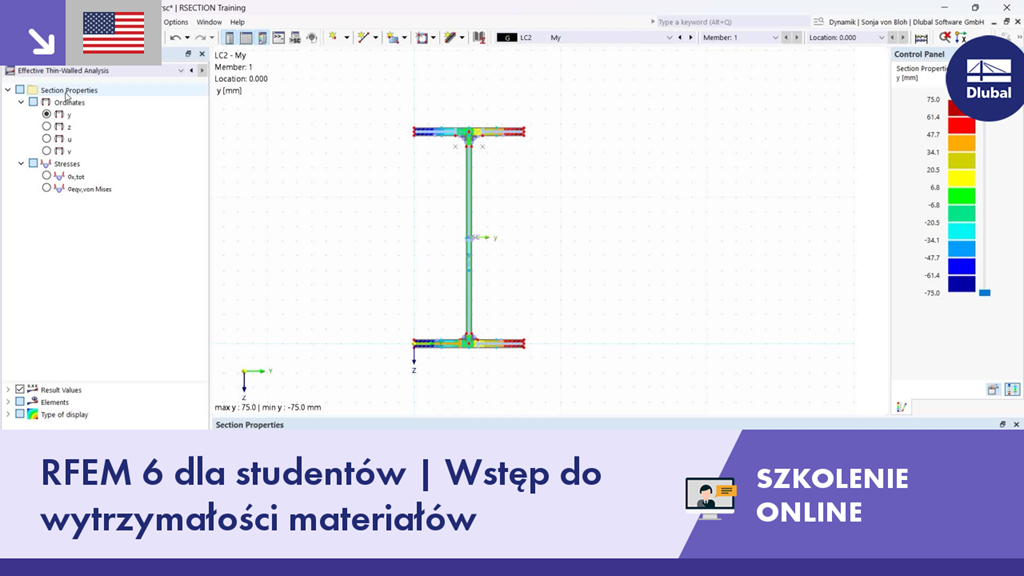
Task: Collapse the Section Properties tree node
Action: coord(8,89)
